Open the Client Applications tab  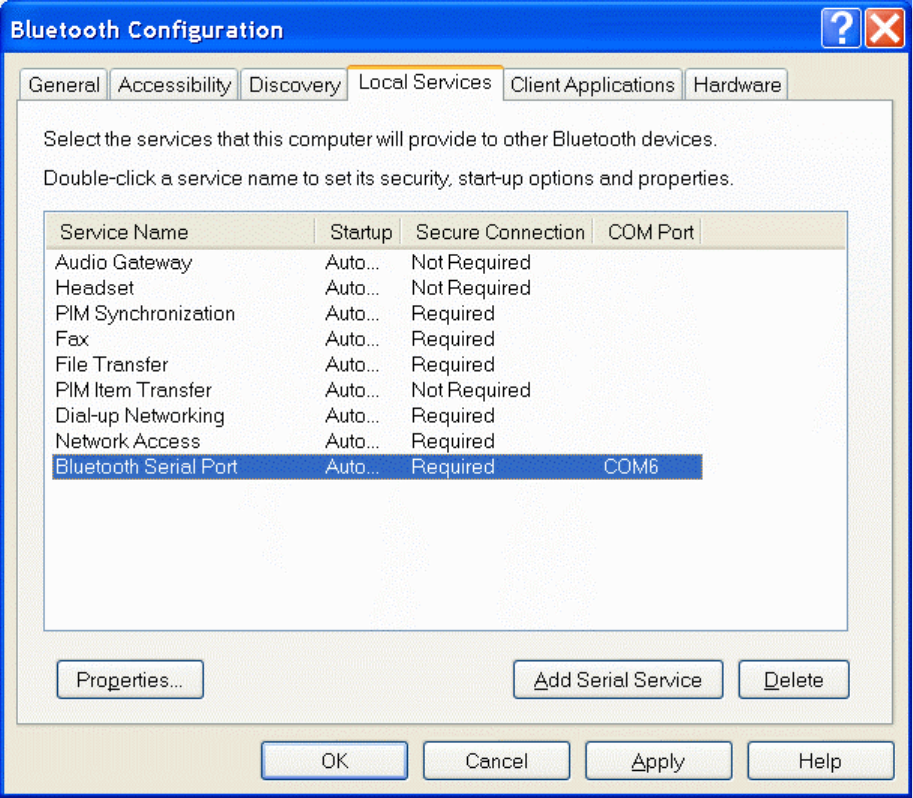point(592,85)
